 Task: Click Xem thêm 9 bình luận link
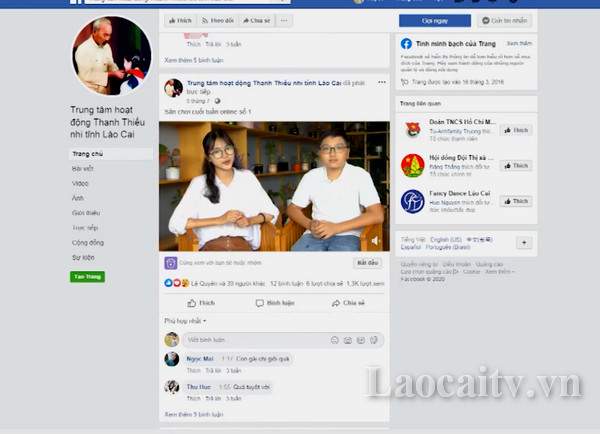point(194,414)
